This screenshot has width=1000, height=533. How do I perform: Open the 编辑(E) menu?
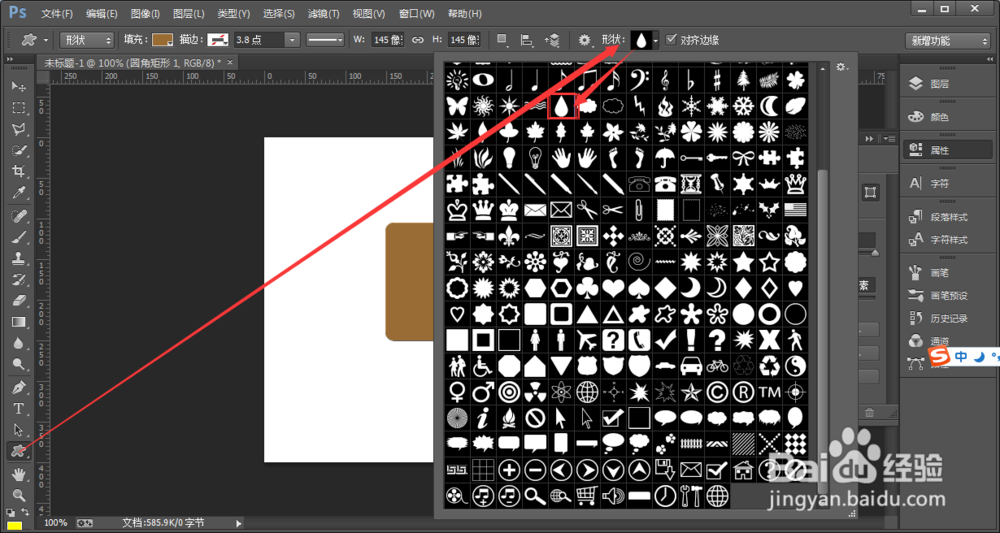(x=101, y=13)
